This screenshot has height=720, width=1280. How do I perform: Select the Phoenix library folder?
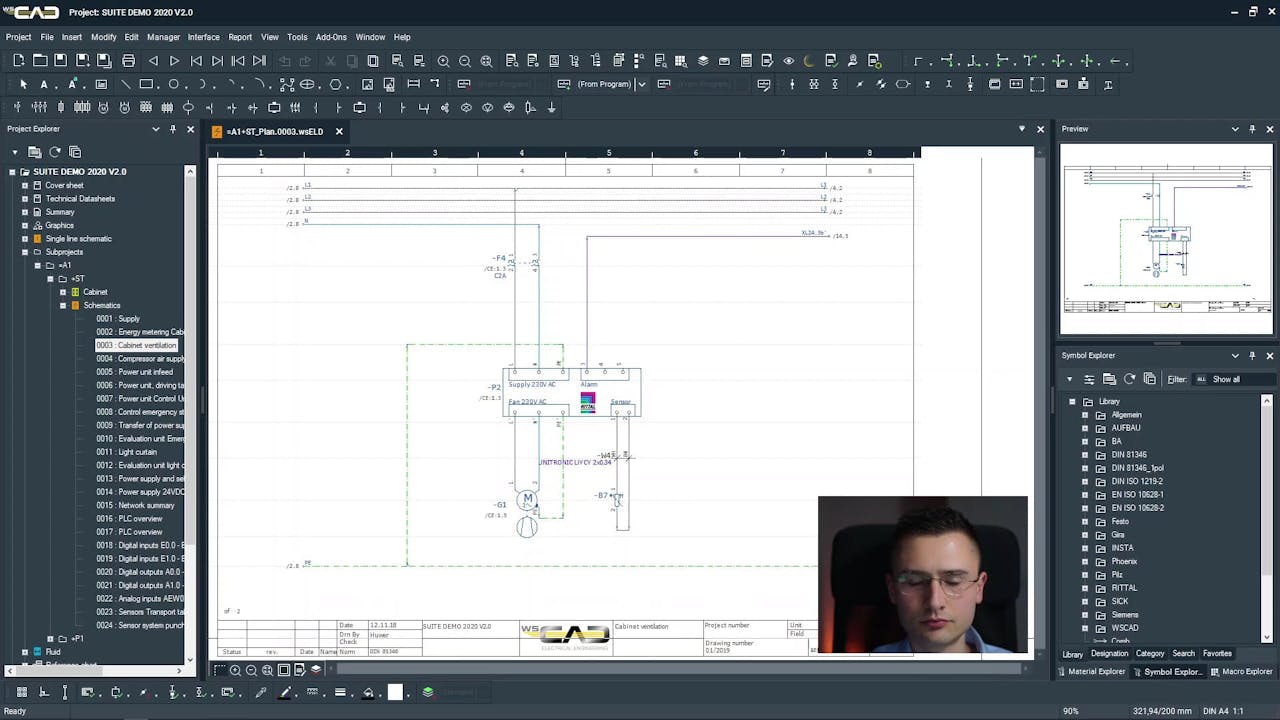tap(1124, 561)
